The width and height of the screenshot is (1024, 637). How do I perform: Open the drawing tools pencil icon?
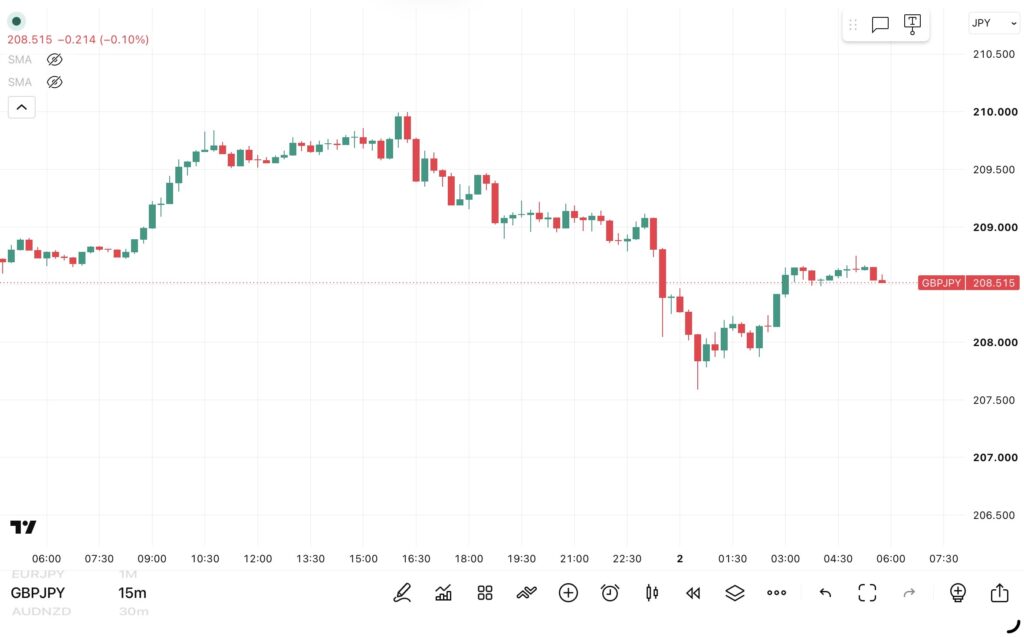(402, 593)
